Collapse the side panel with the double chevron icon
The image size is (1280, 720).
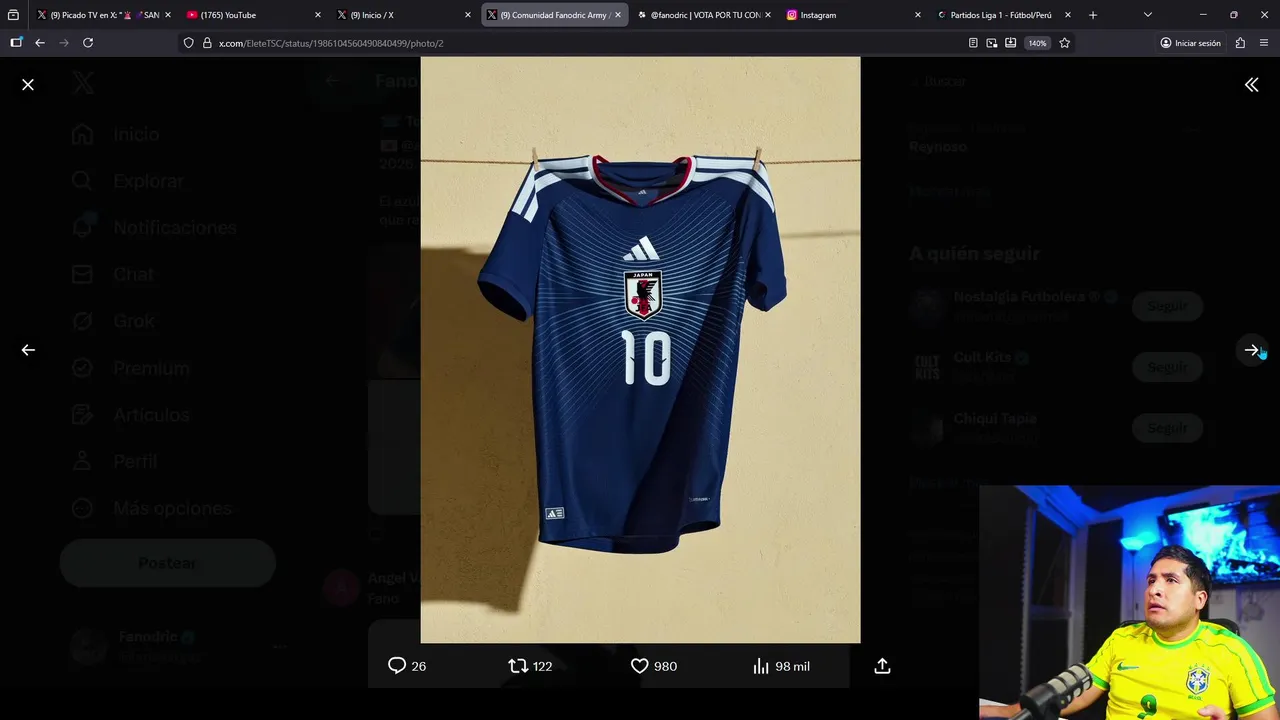click(x=1251, y=85)
